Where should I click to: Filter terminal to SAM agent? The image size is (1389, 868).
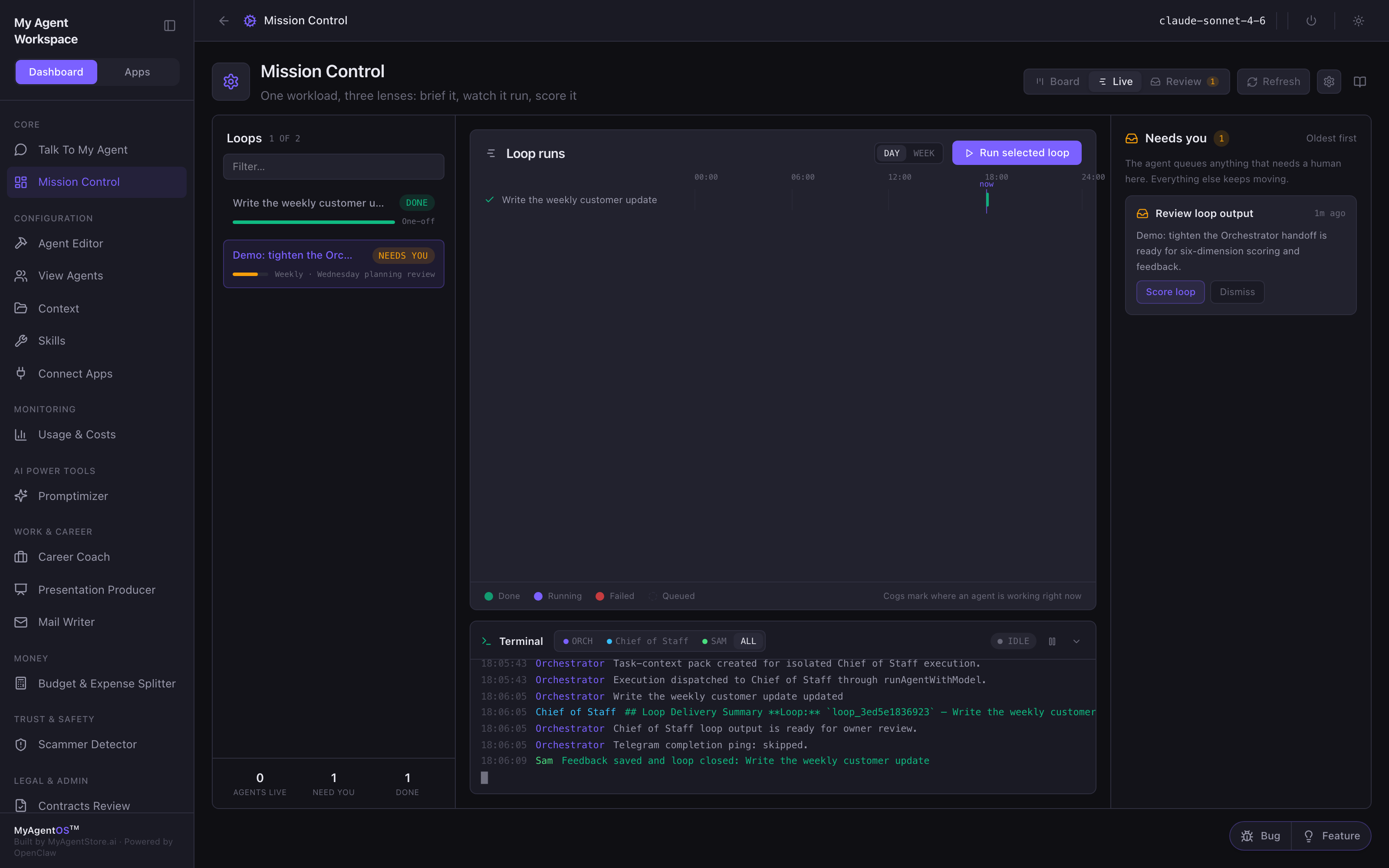click(x=714, y=641)
